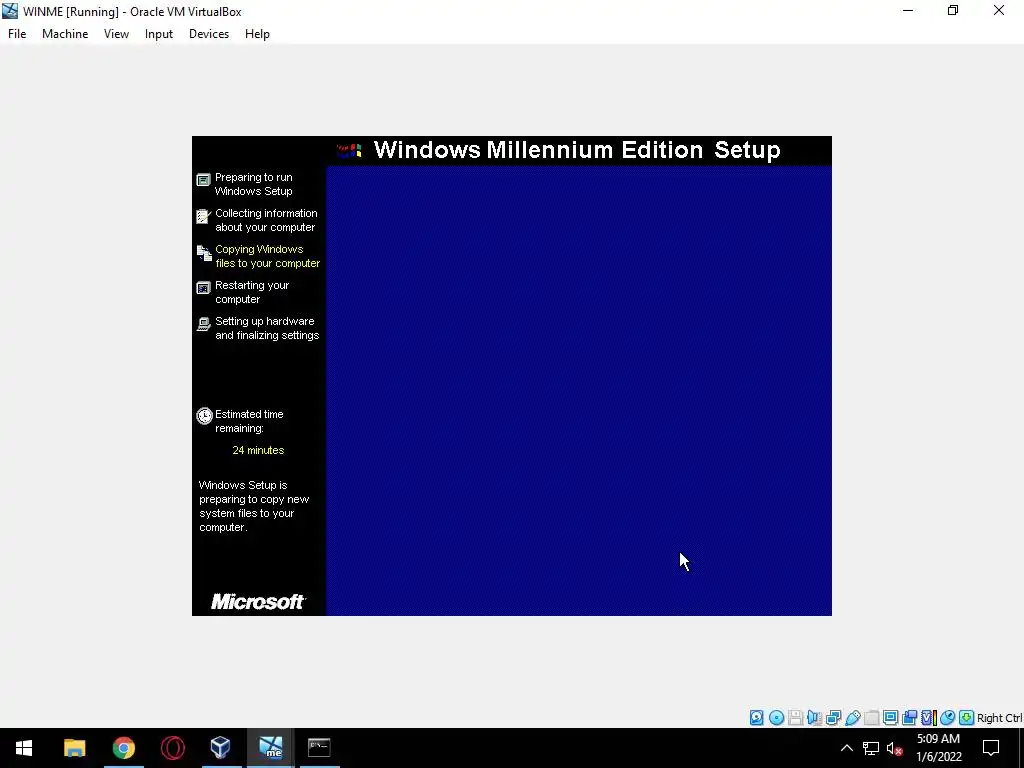Click the shared folders status indicator
1024x768 pixels.
pos(871,718)
